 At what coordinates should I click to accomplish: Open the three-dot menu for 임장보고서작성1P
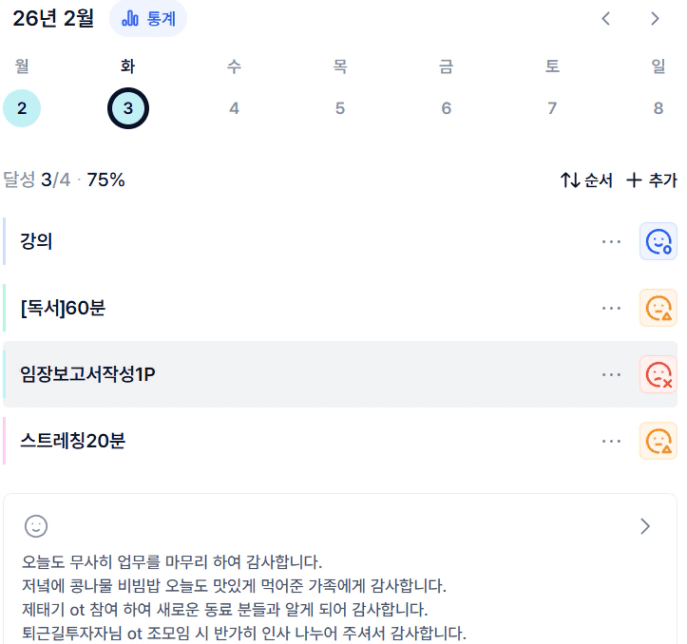[611, 374]
